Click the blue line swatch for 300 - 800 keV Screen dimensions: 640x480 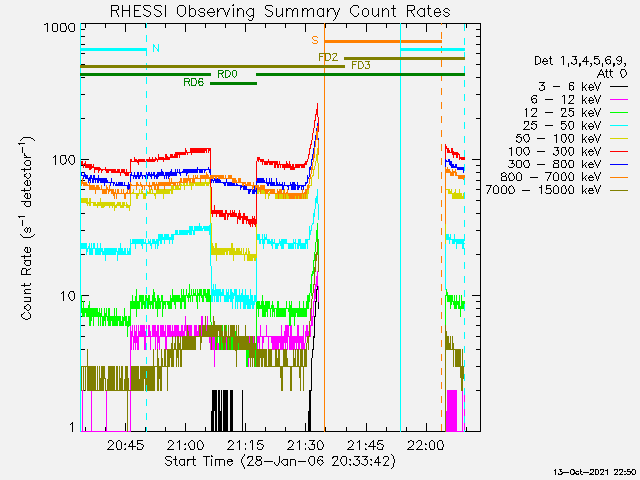619,164
